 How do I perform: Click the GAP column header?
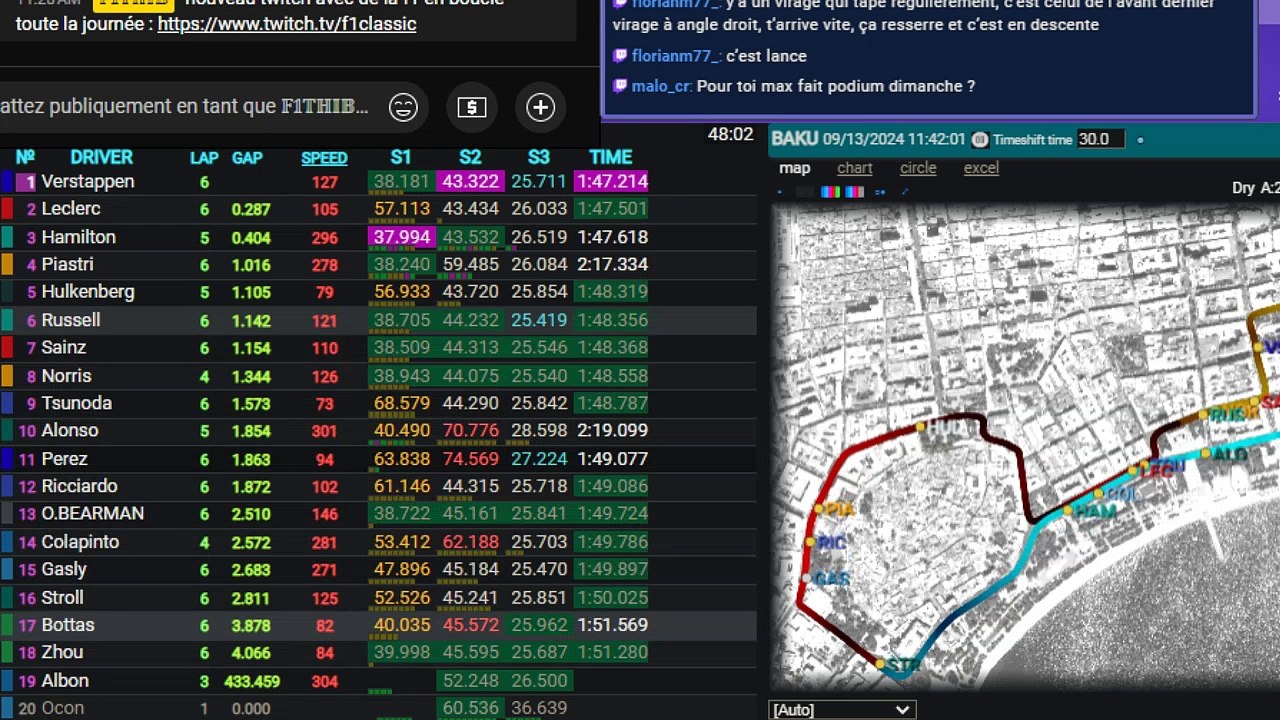[x=247, y=158]
